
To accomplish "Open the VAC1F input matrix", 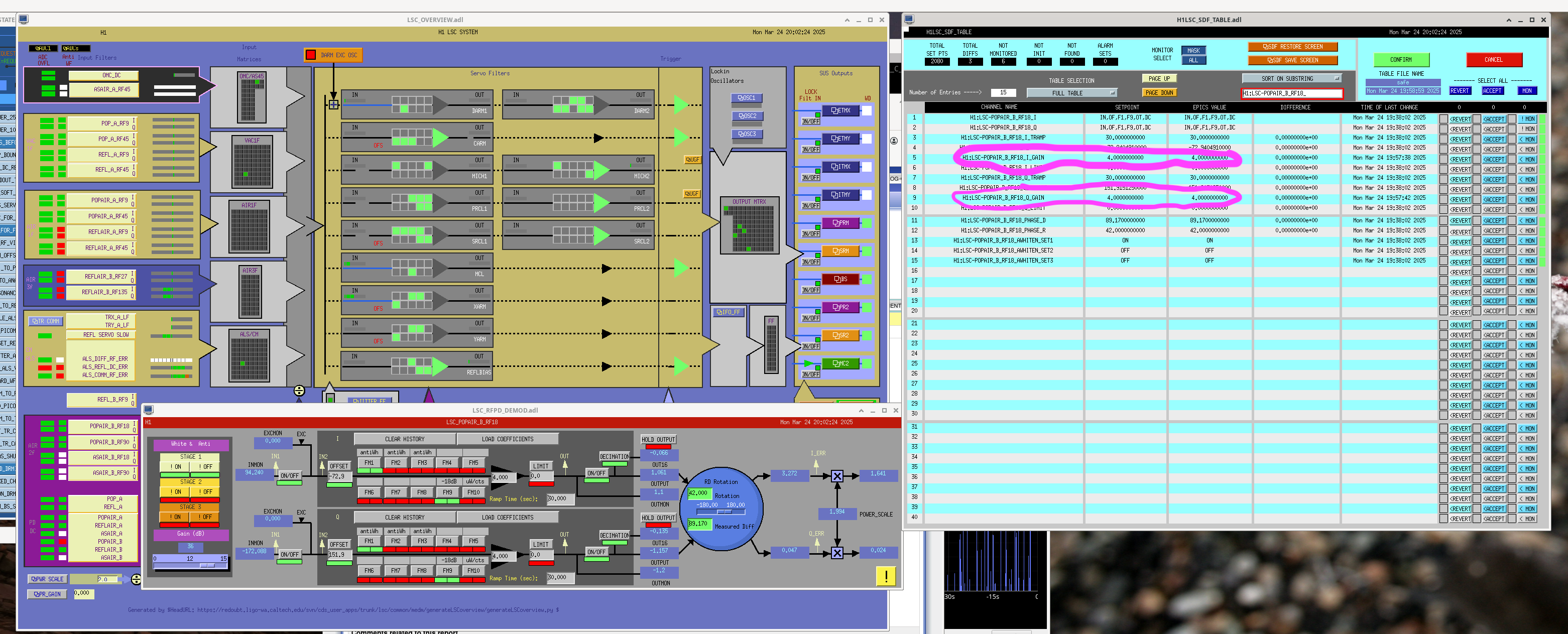I will point(252,162).
